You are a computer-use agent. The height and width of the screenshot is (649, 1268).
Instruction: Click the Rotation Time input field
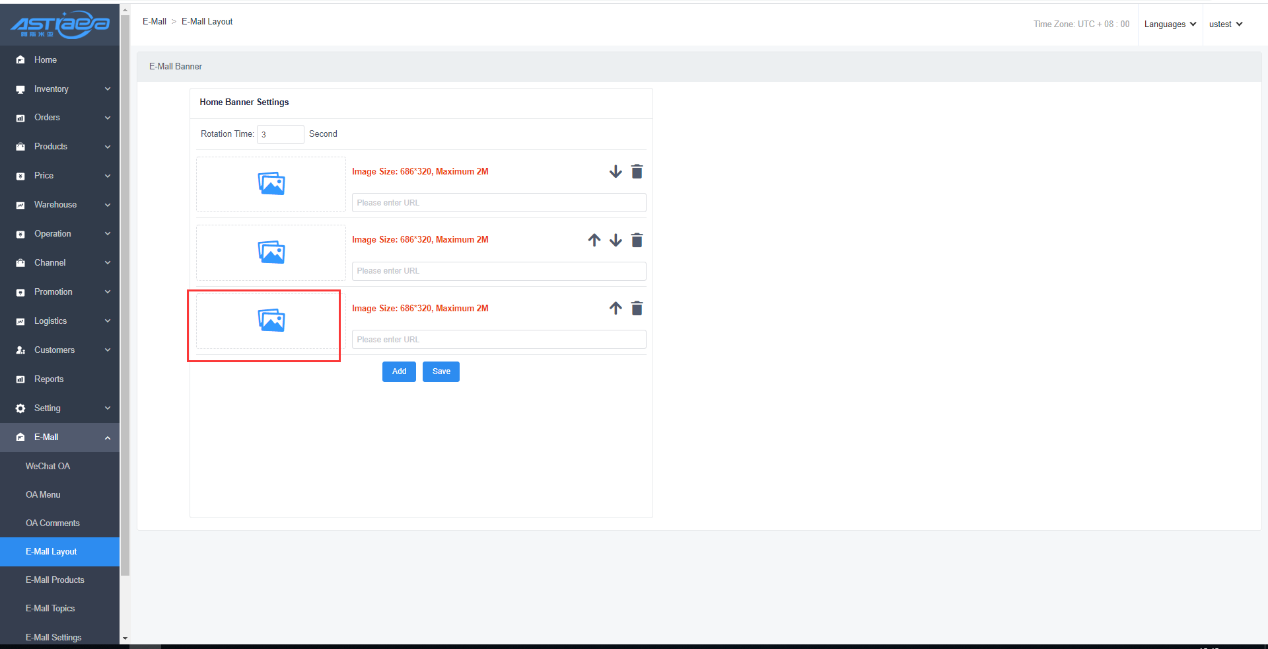click(x=280, y=134)
